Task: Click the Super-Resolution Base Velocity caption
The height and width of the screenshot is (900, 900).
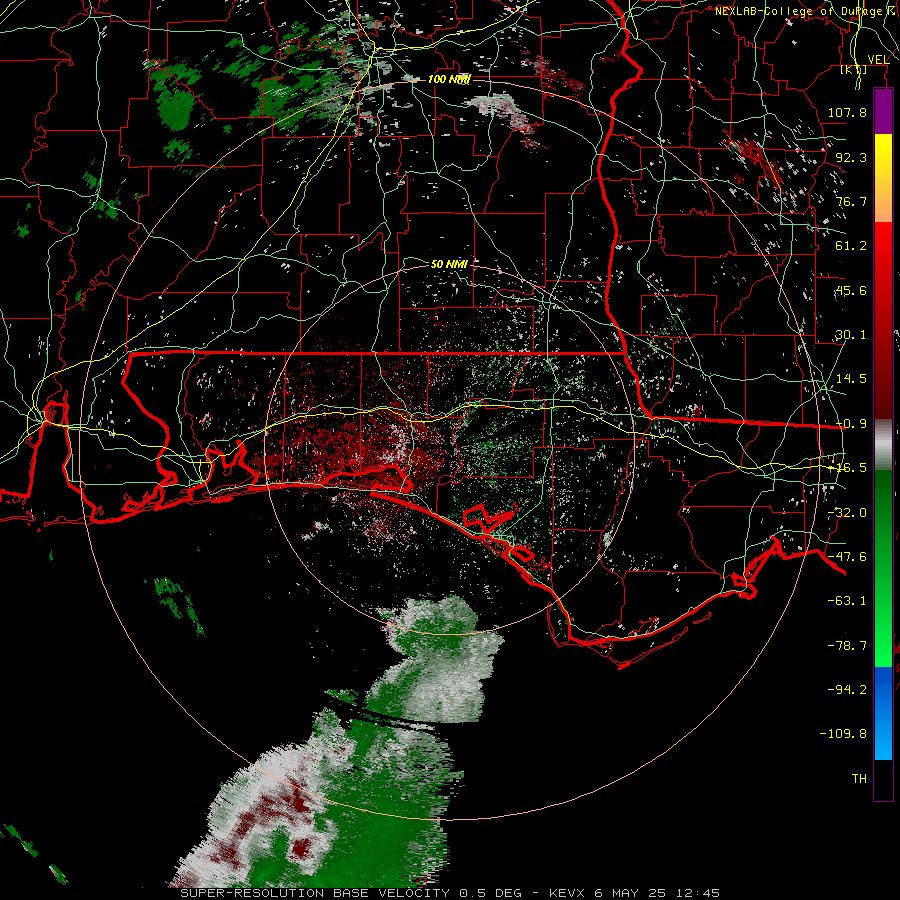Action: tap(450, 893)
